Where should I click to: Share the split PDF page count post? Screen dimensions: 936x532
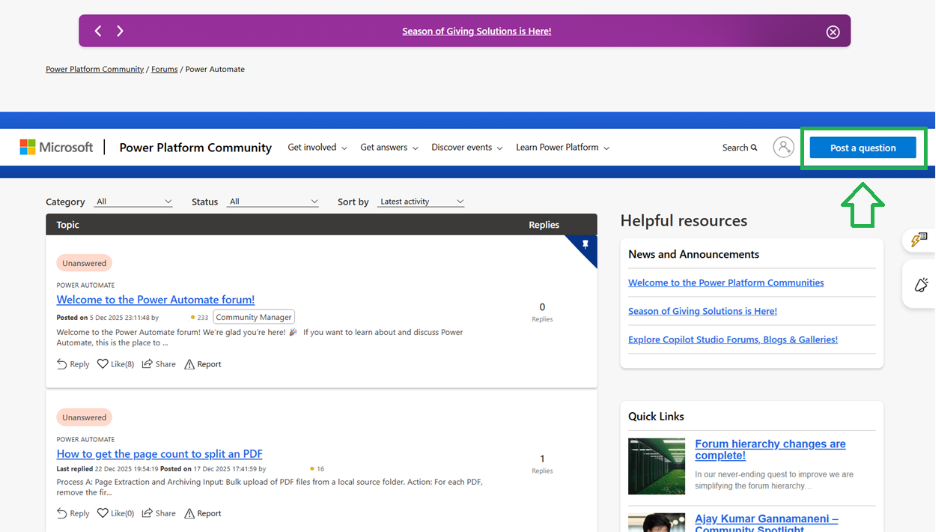(159, 513)
